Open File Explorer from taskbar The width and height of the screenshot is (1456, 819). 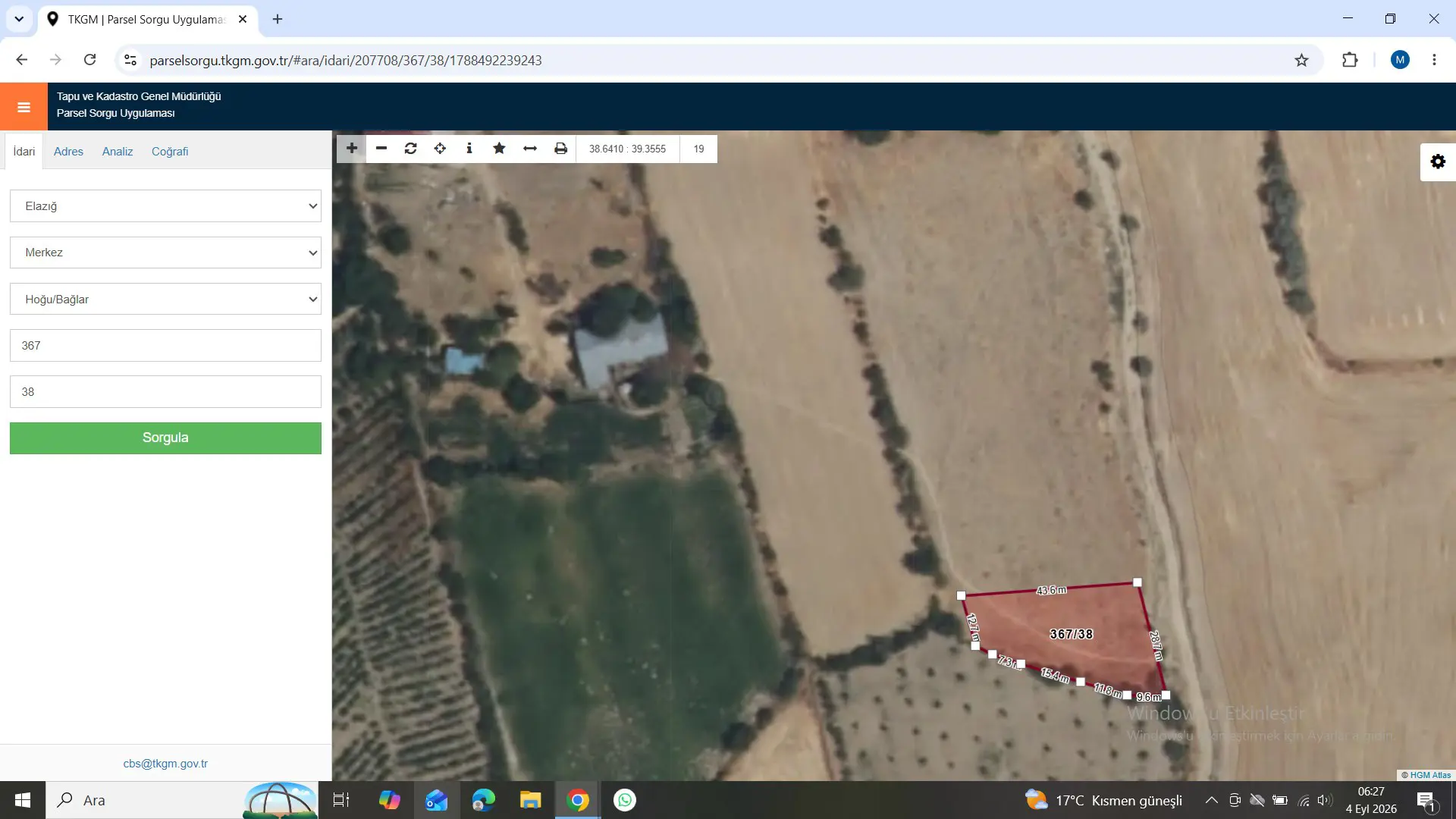point(530,800)
